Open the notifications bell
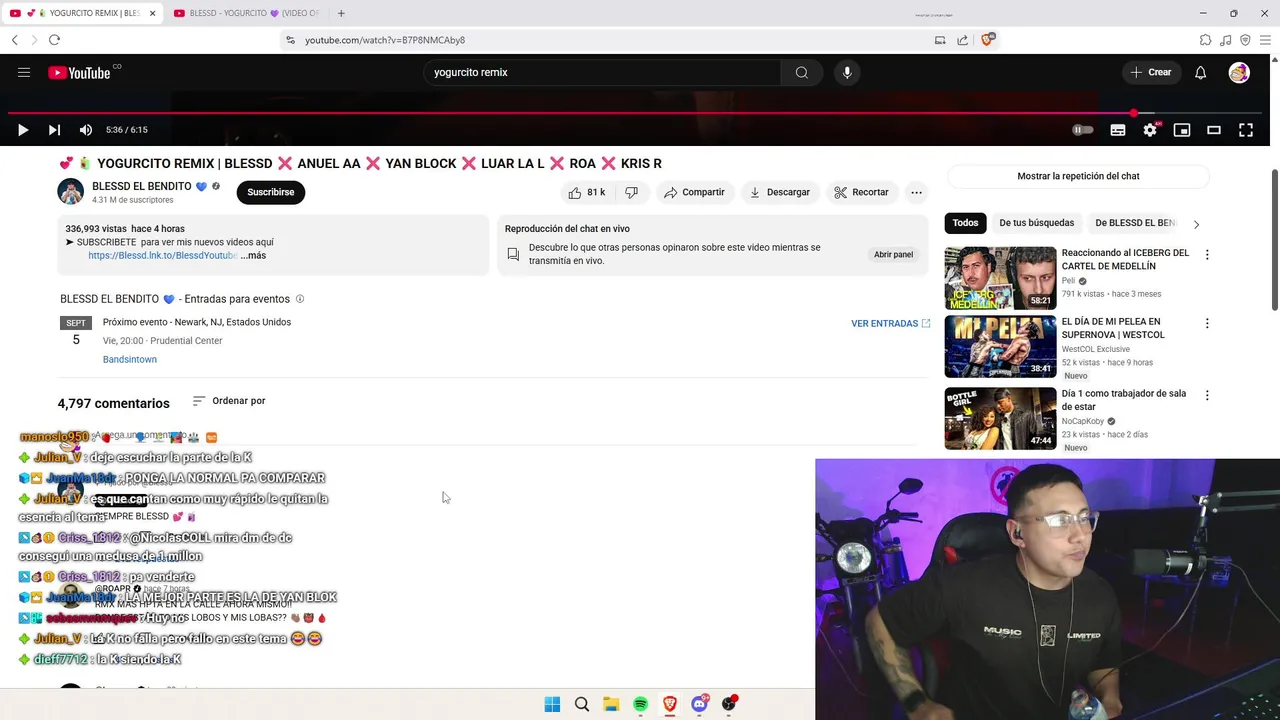The height and width of the screenshot is (720, 1280). pyautogui.click(x=1200, y=72)
